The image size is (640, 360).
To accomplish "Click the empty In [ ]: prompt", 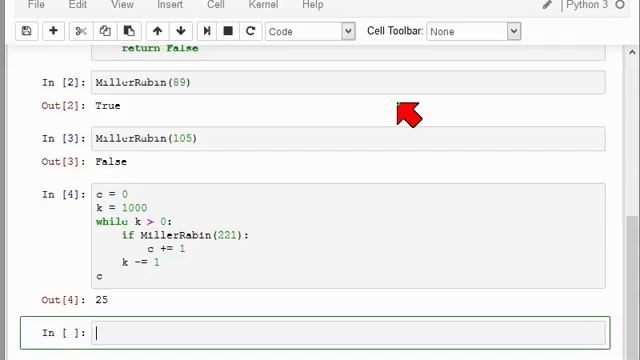I will click(x=64, y=333).
